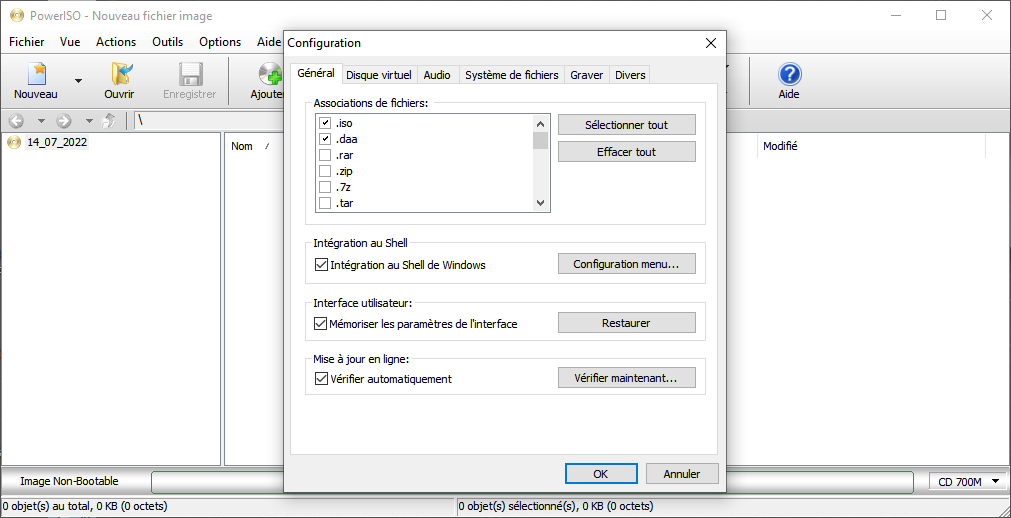Screen dimensions: 1011x518
Task: Click the Effacer tout button
Action: (627, 152)
